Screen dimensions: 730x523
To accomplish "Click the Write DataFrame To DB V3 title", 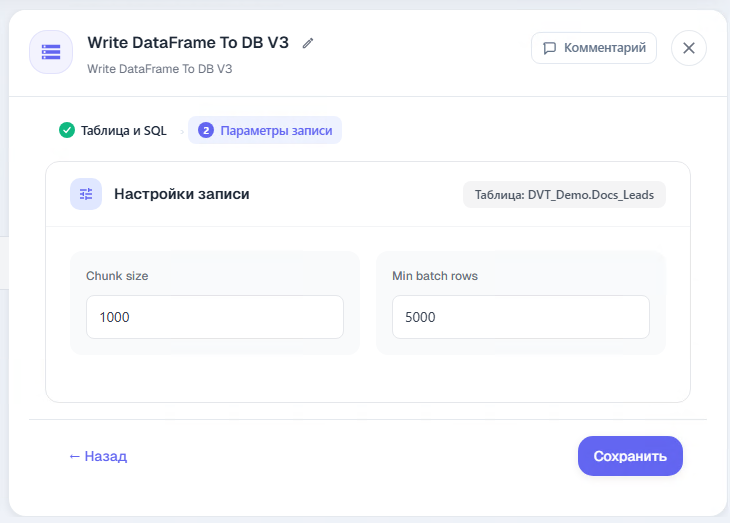I will pos(188,43).
